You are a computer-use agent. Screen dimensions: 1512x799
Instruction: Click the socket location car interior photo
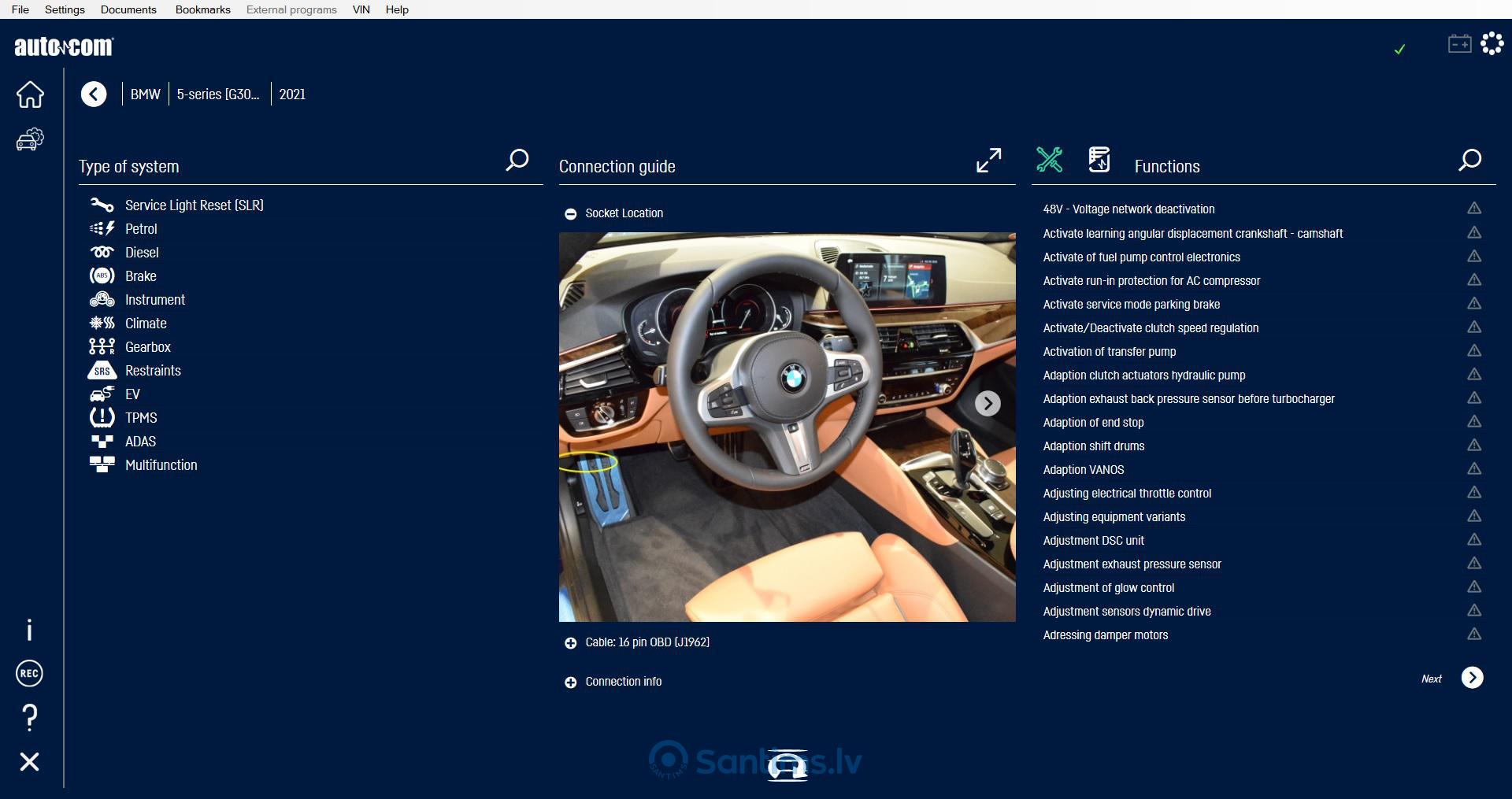click(x=787, y=427)
